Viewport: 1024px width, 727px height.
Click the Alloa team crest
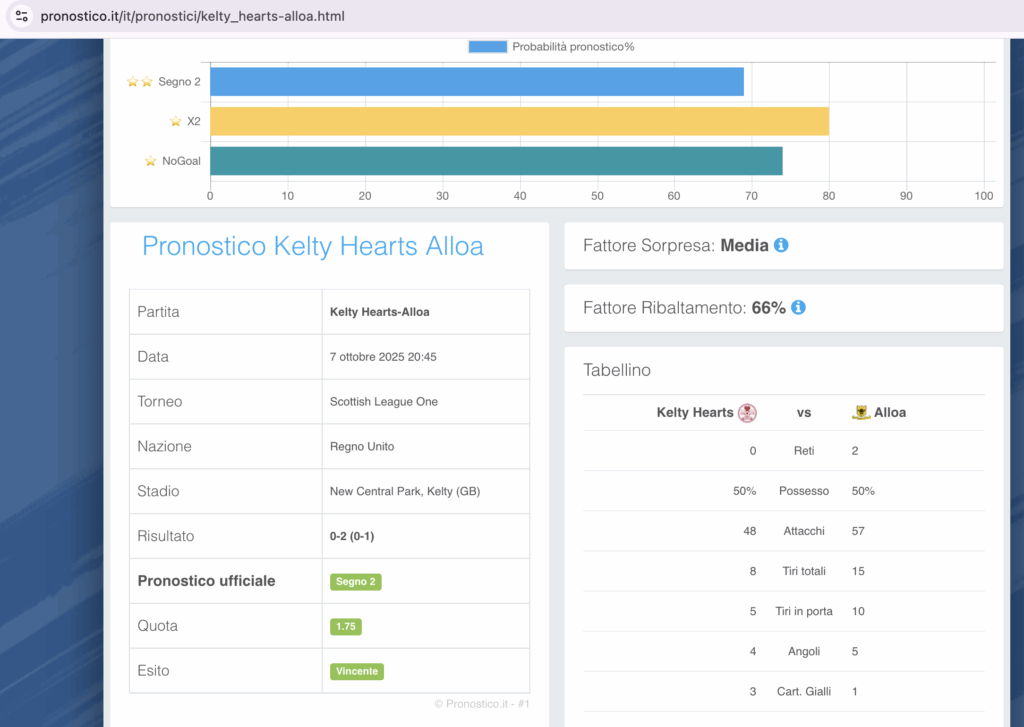[861, 412]
